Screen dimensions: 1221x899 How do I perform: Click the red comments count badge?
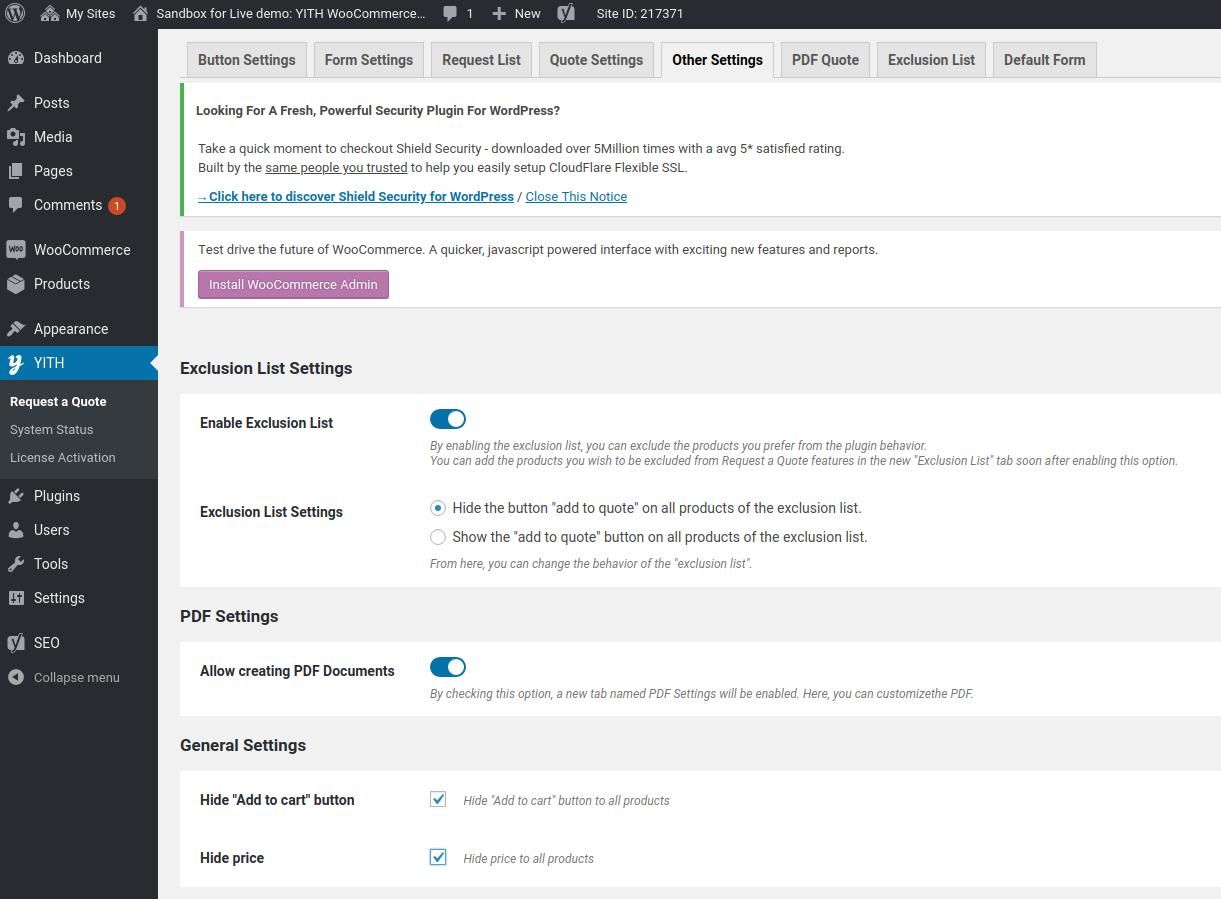(116, 206)
